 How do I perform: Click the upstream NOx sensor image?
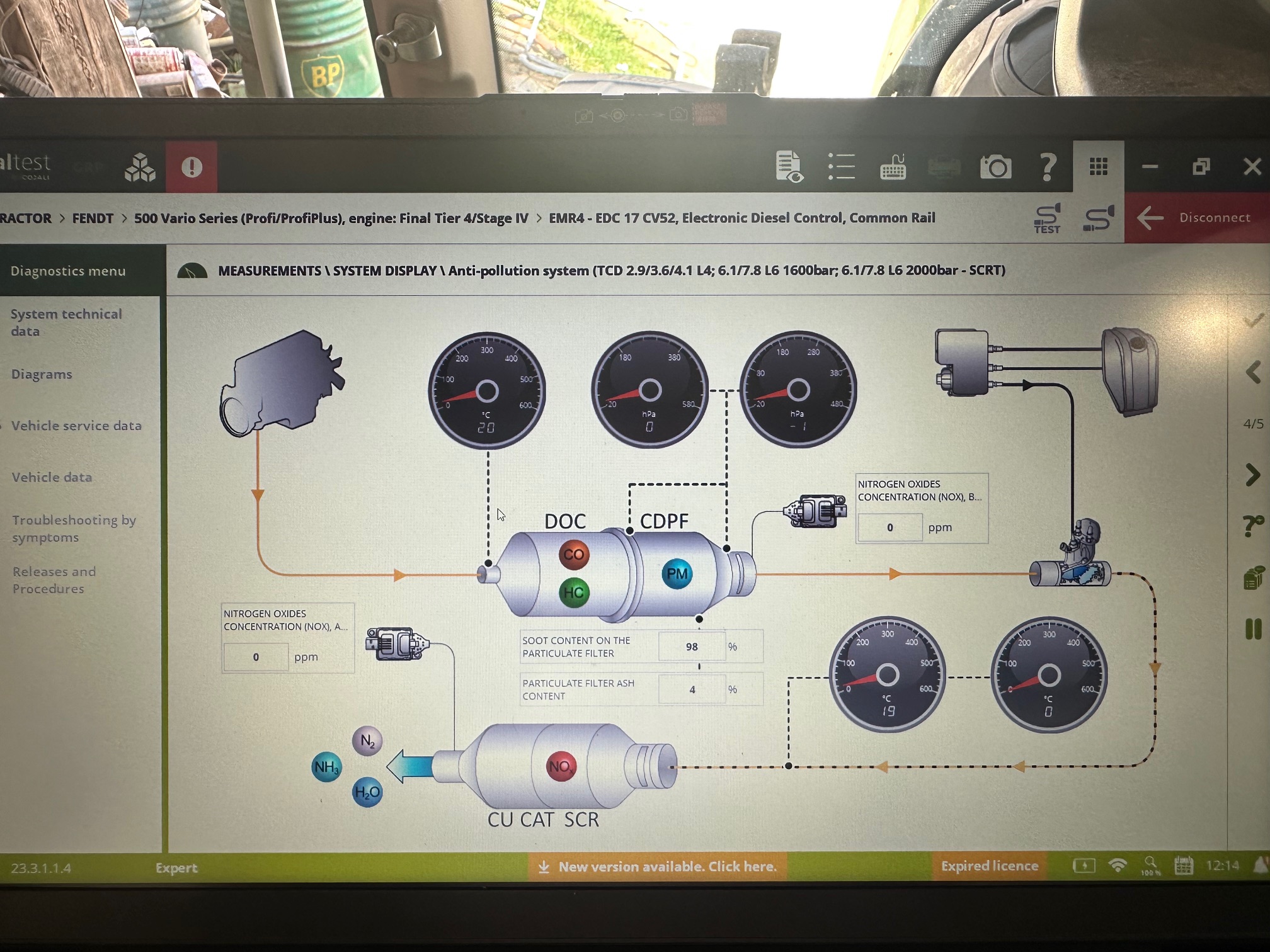(x=816, y=511)
